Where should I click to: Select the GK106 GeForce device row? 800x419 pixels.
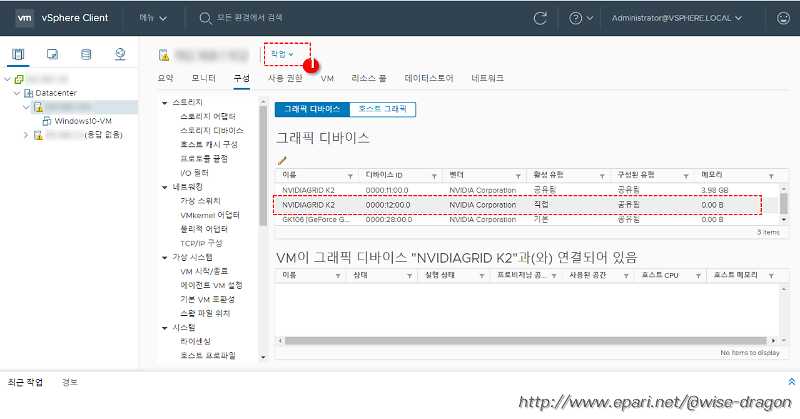[x=527, y=219]
